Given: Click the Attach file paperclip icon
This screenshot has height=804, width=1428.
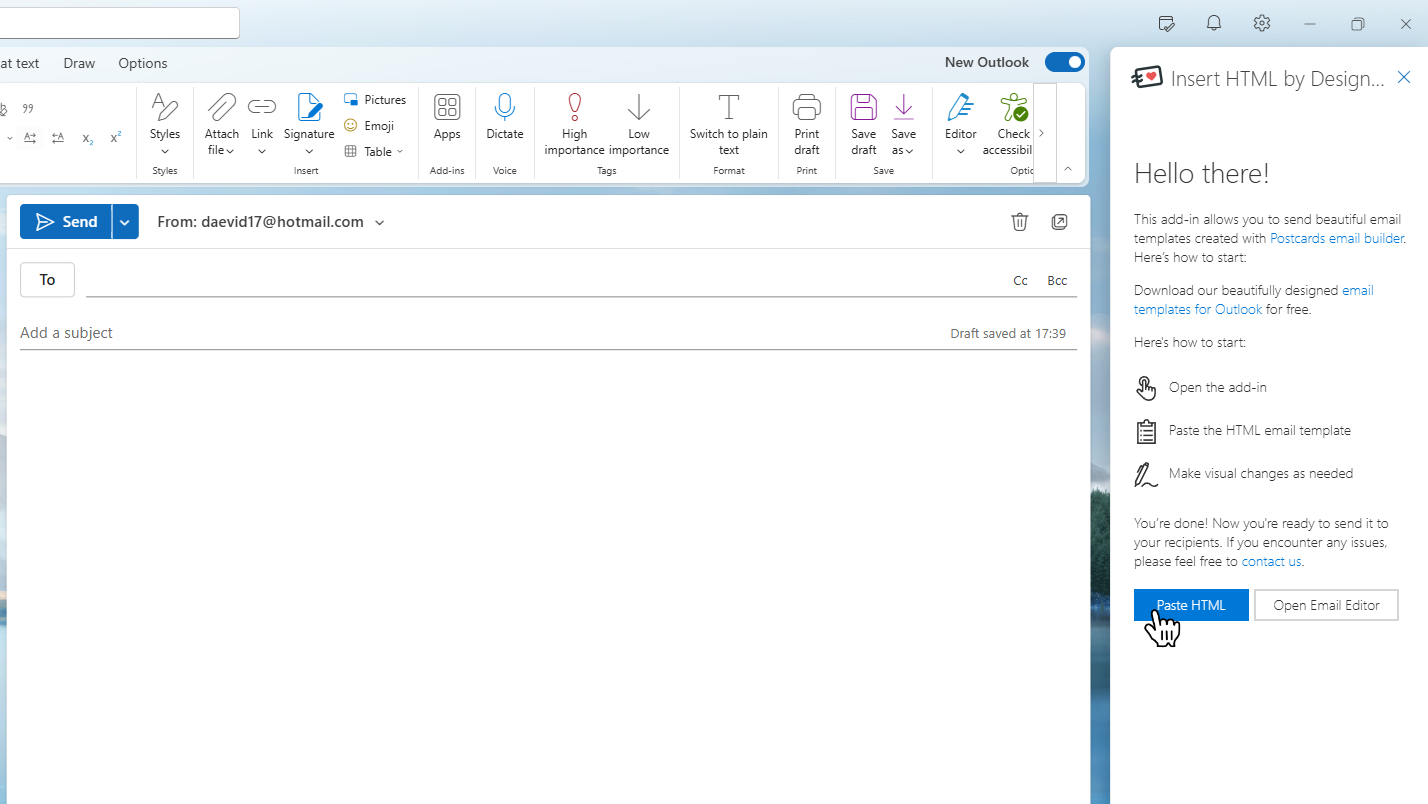Looking at the screenshot, I should pos(221,108).
